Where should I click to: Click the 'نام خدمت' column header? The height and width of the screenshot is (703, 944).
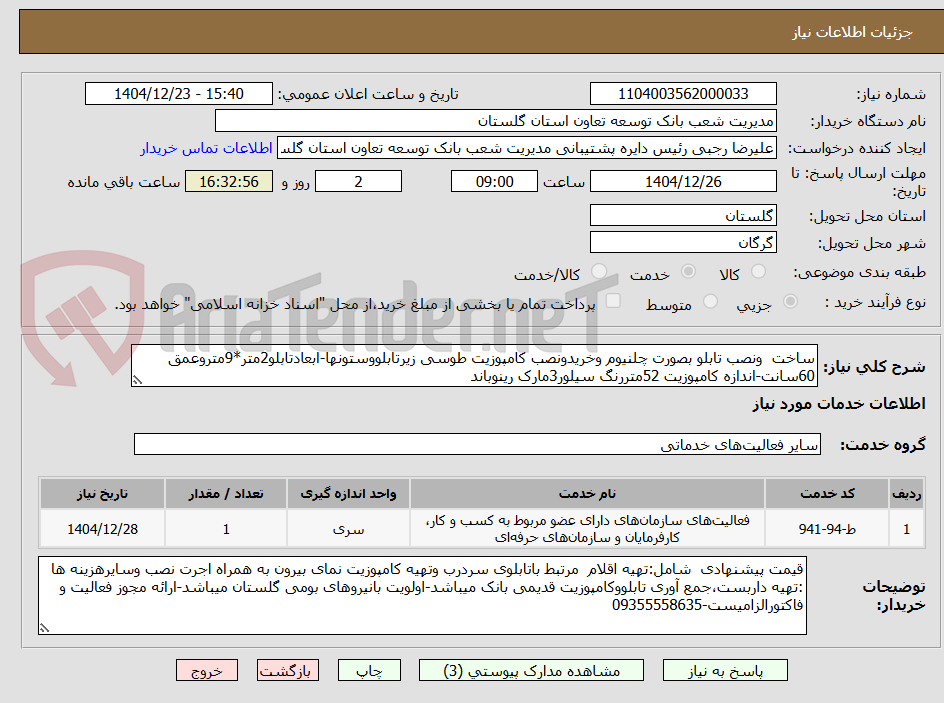click(x=588, y=494)
